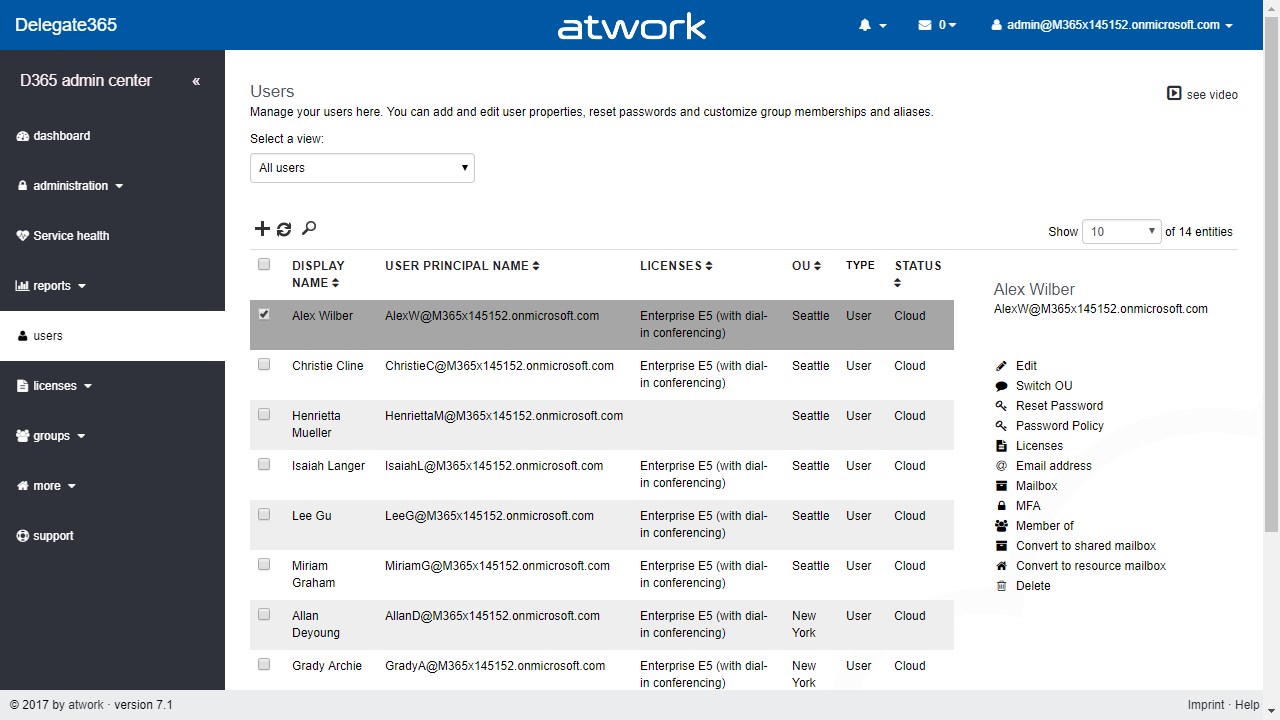Select users in the sidebar

point(112,336)
